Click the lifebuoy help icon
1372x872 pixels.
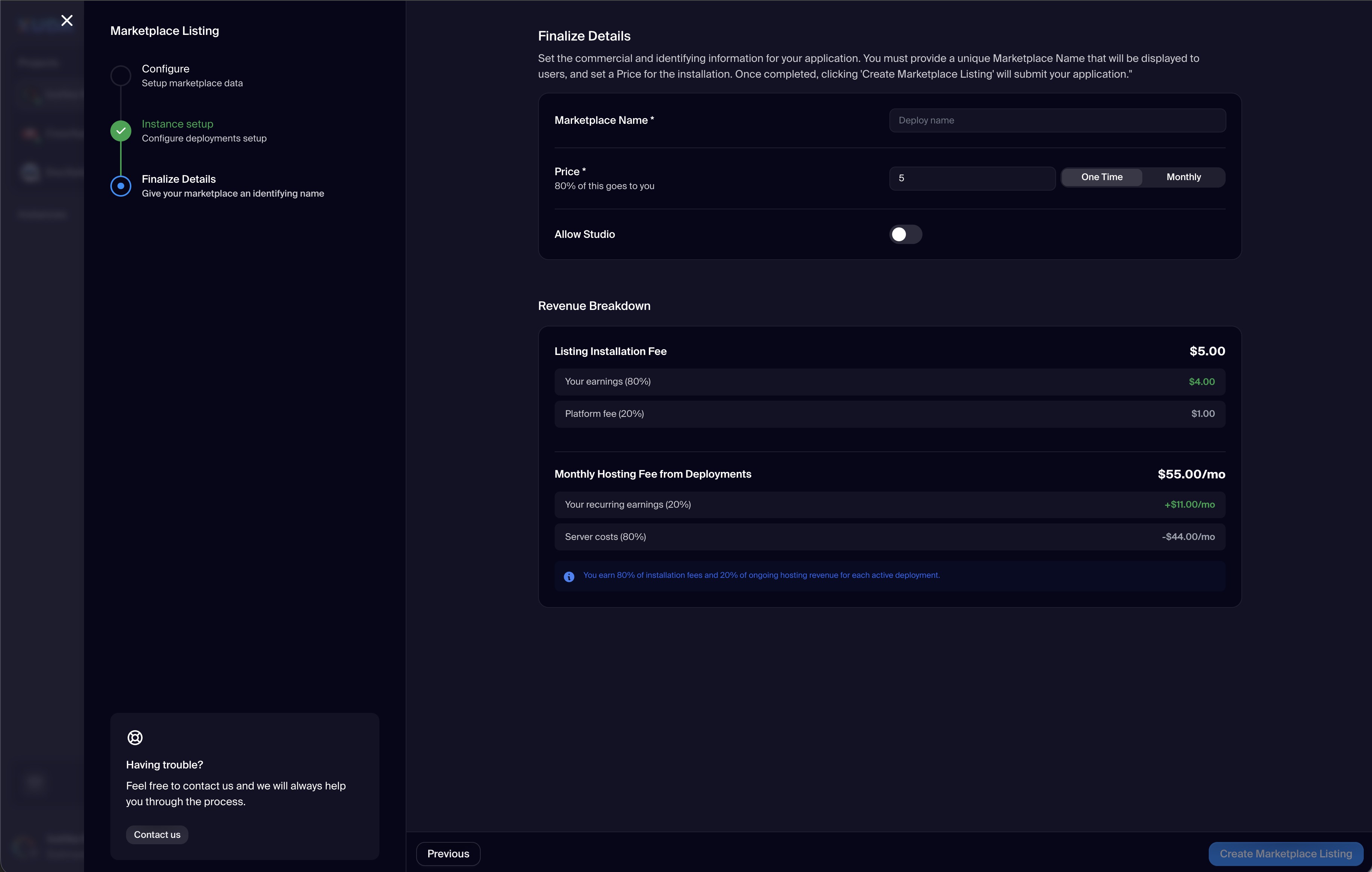point(135,738)
